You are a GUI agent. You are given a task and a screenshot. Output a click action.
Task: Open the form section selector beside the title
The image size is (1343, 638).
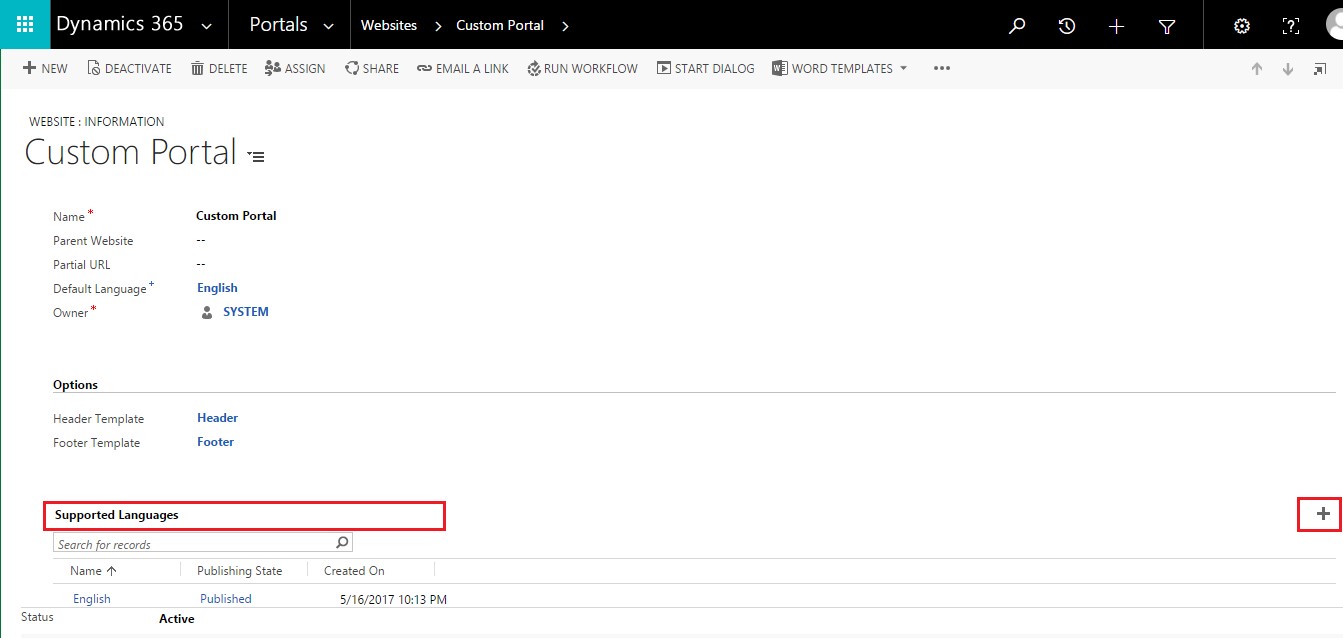tap(256, 156)
